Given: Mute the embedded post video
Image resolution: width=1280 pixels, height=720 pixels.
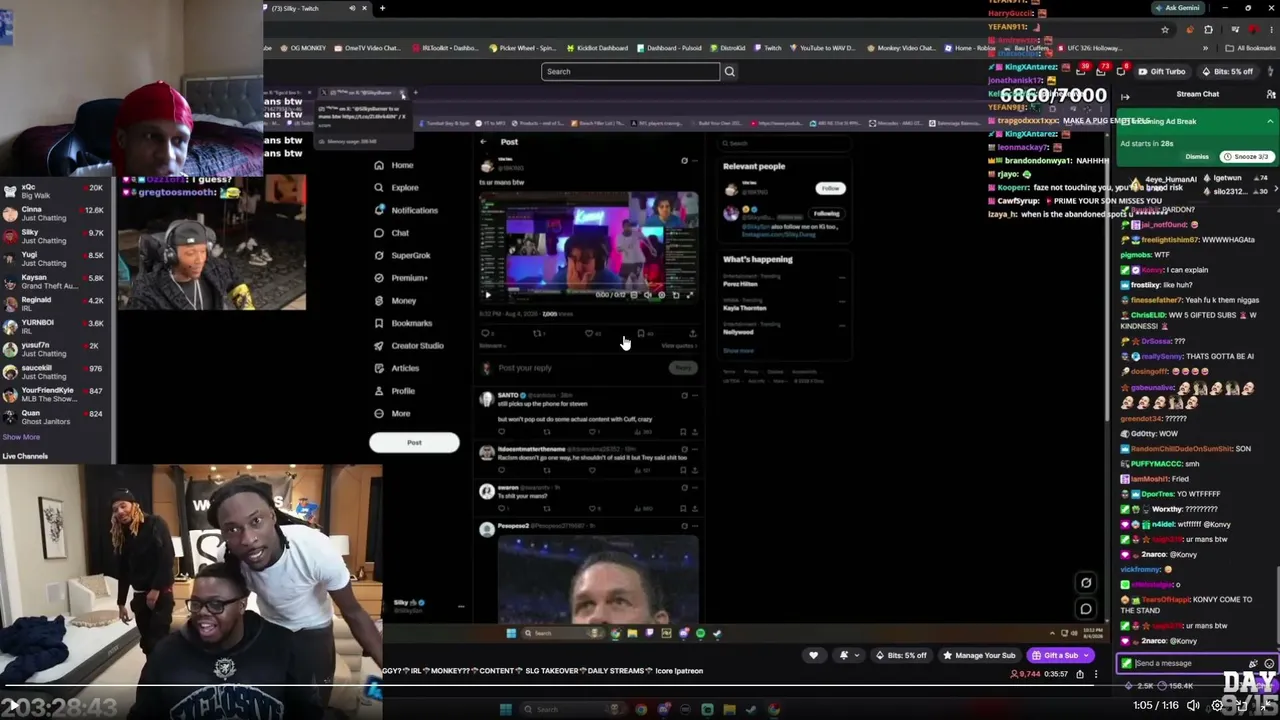Looking at the screenshot, I should 647,295.
